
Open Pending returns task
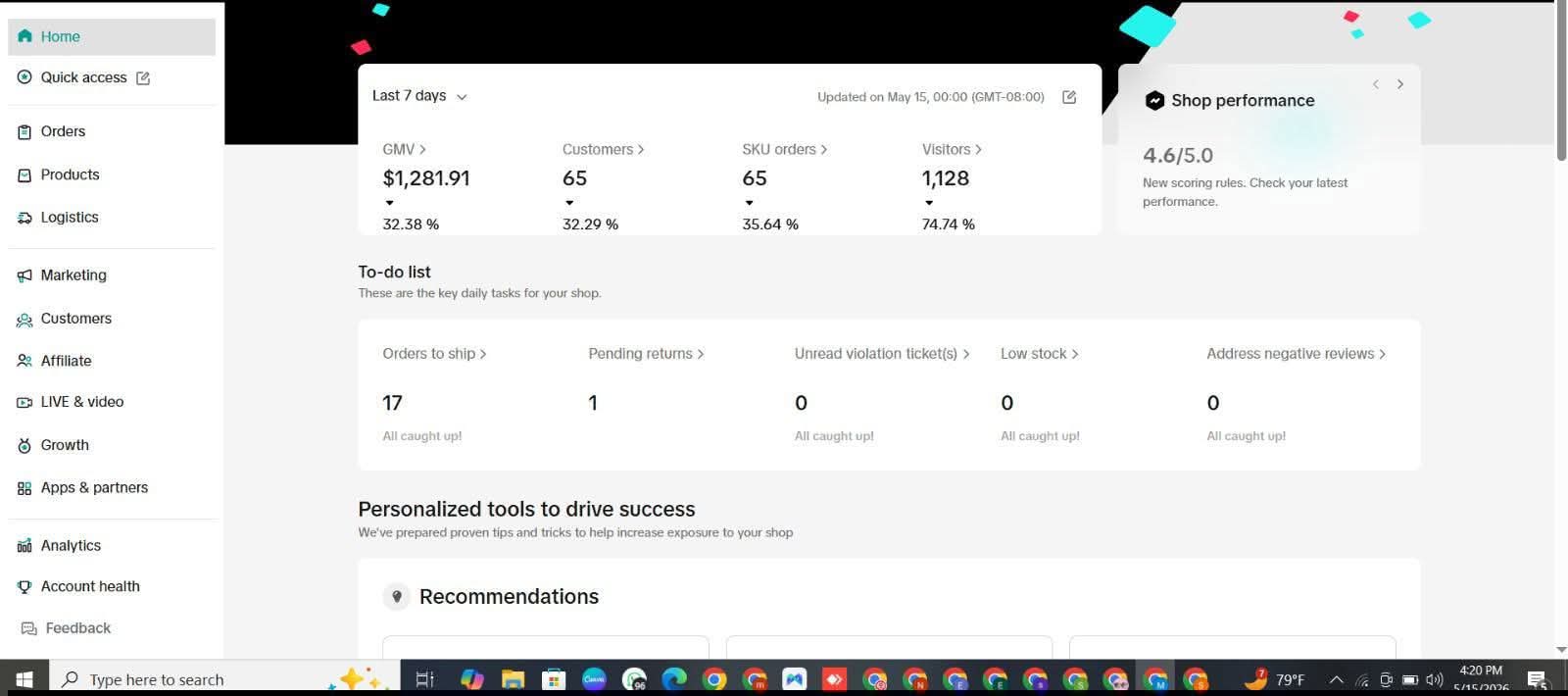tap(646, 354)
